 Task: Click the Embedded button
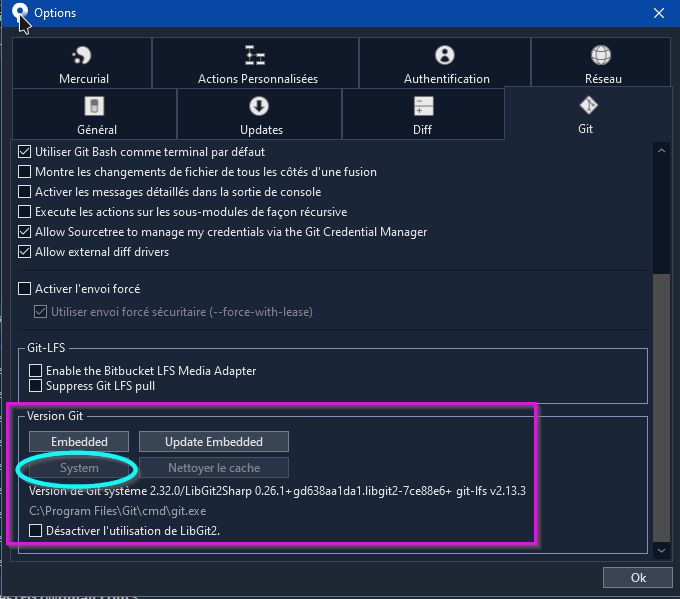(79, 442)
